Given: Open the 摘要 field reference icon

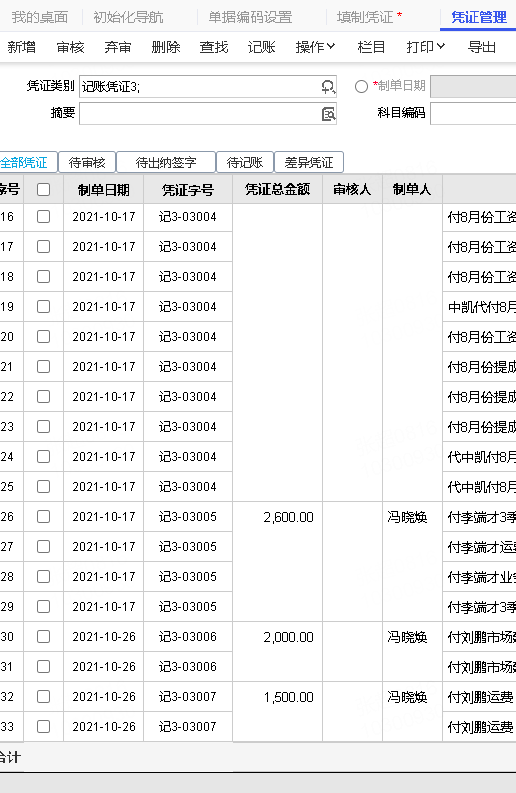Looking at the screenshot, I should (x=328, y=114).
